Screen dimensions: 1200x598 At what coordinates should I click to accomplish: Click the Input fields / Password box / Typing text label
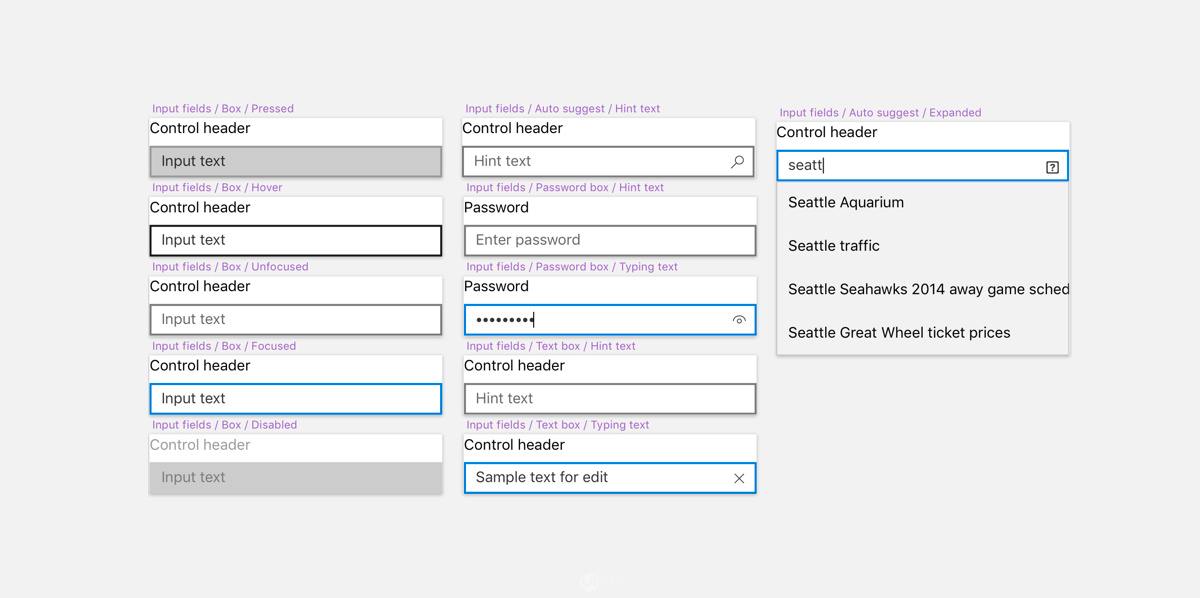tap(572, 267)
